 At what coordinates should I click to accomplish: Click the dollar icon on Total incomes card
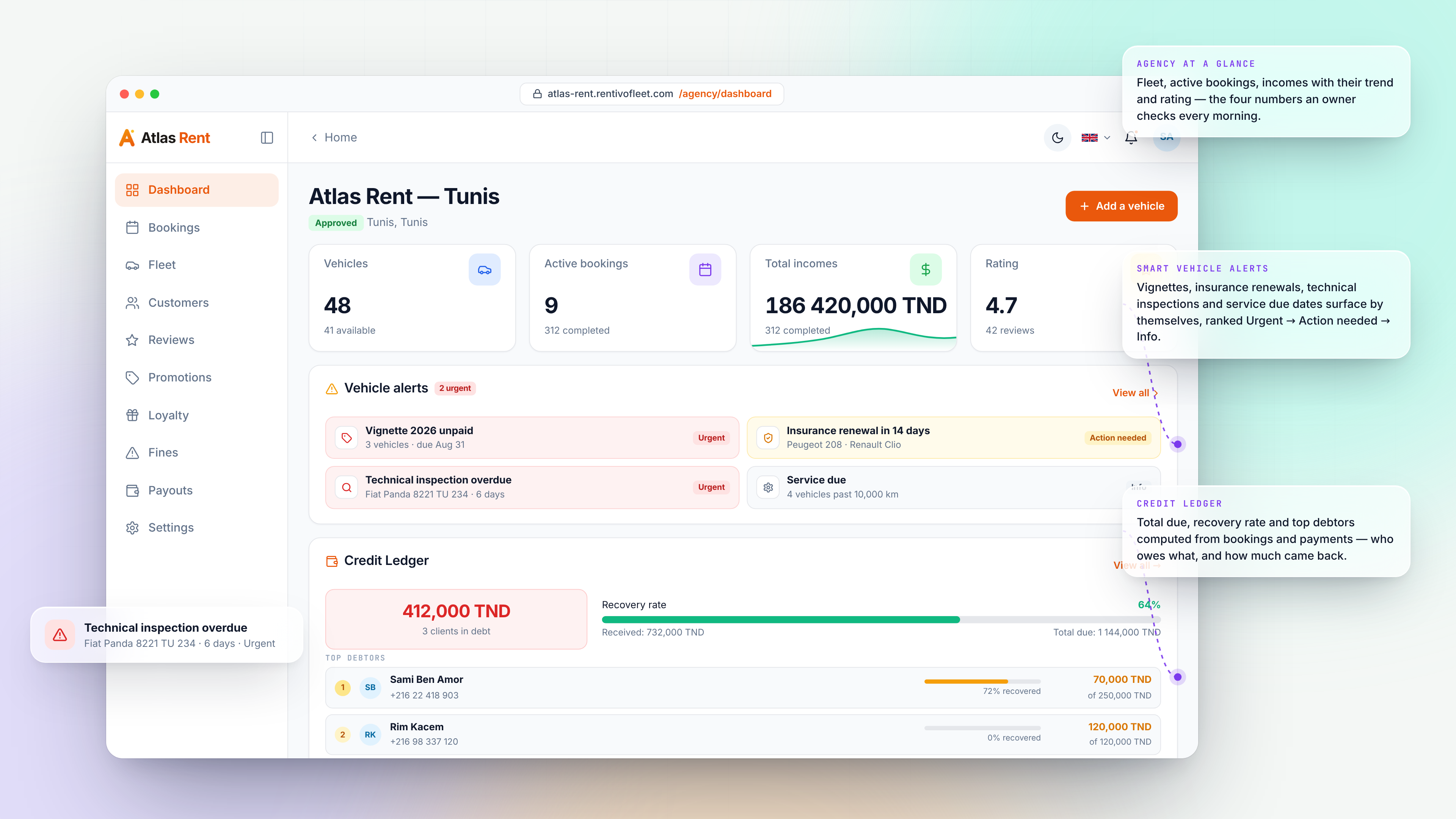tap(925, 270)
